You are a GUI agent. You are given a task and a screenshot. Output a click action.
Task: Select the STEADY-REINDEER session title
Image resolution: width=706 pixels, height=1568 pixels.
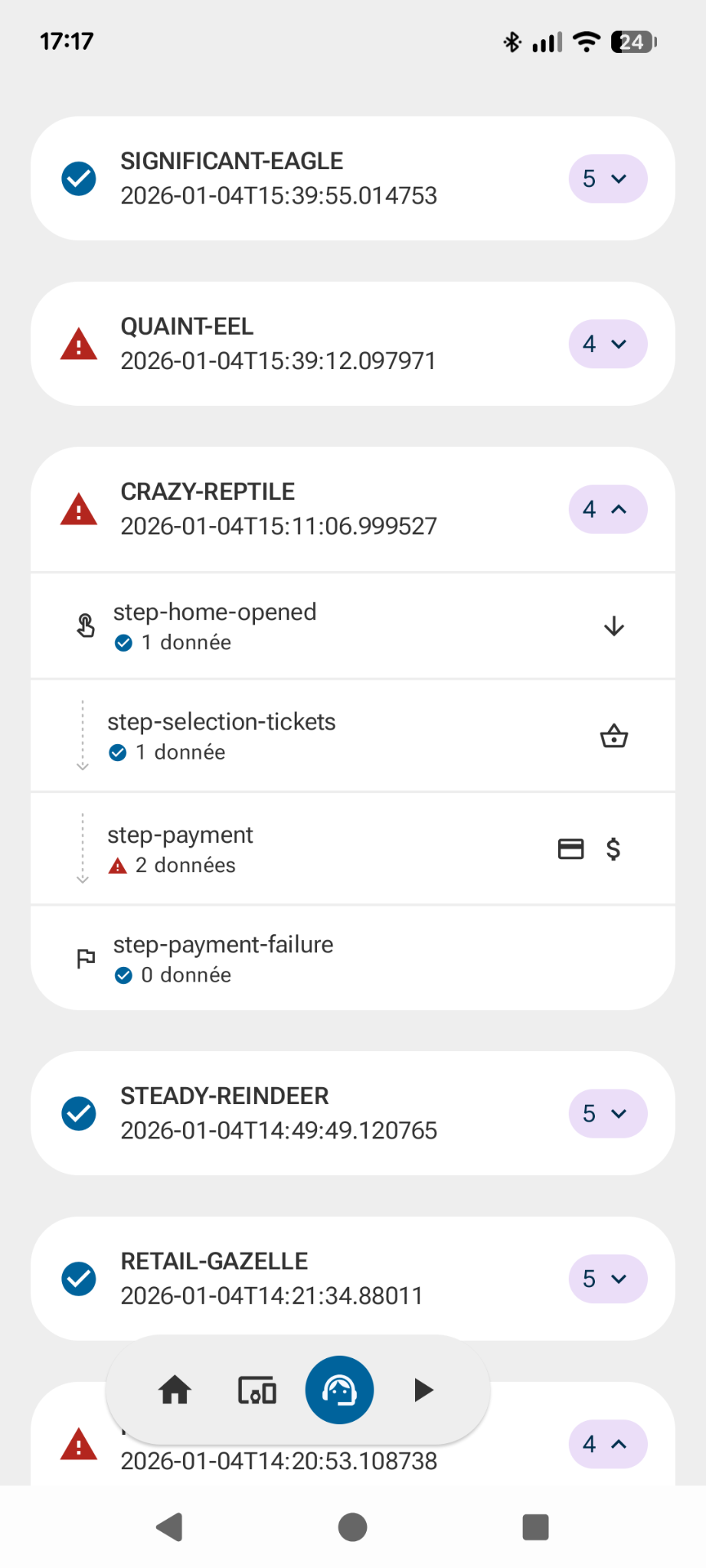tap(224, 1096)
